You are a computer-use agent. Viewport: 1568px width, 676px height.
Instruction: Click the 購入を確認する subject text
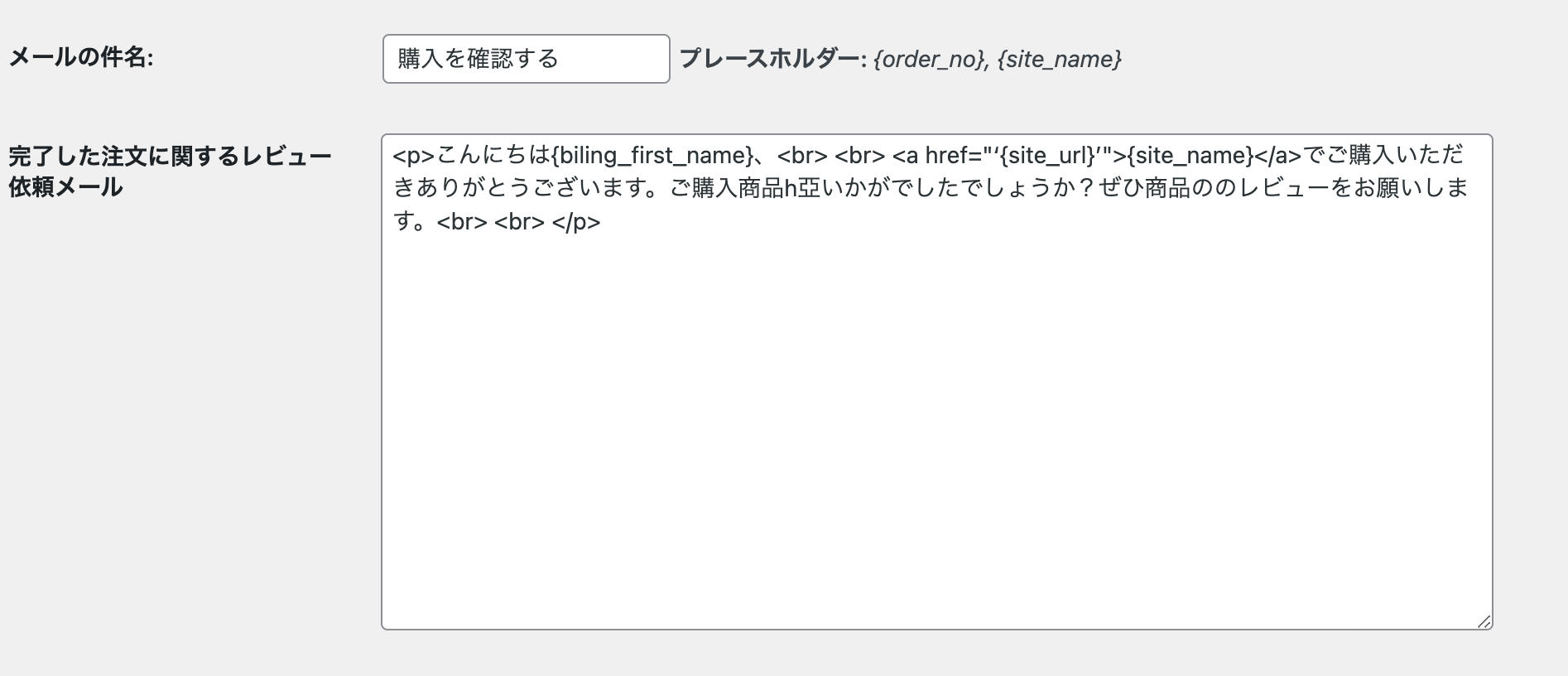coord(479,59)
